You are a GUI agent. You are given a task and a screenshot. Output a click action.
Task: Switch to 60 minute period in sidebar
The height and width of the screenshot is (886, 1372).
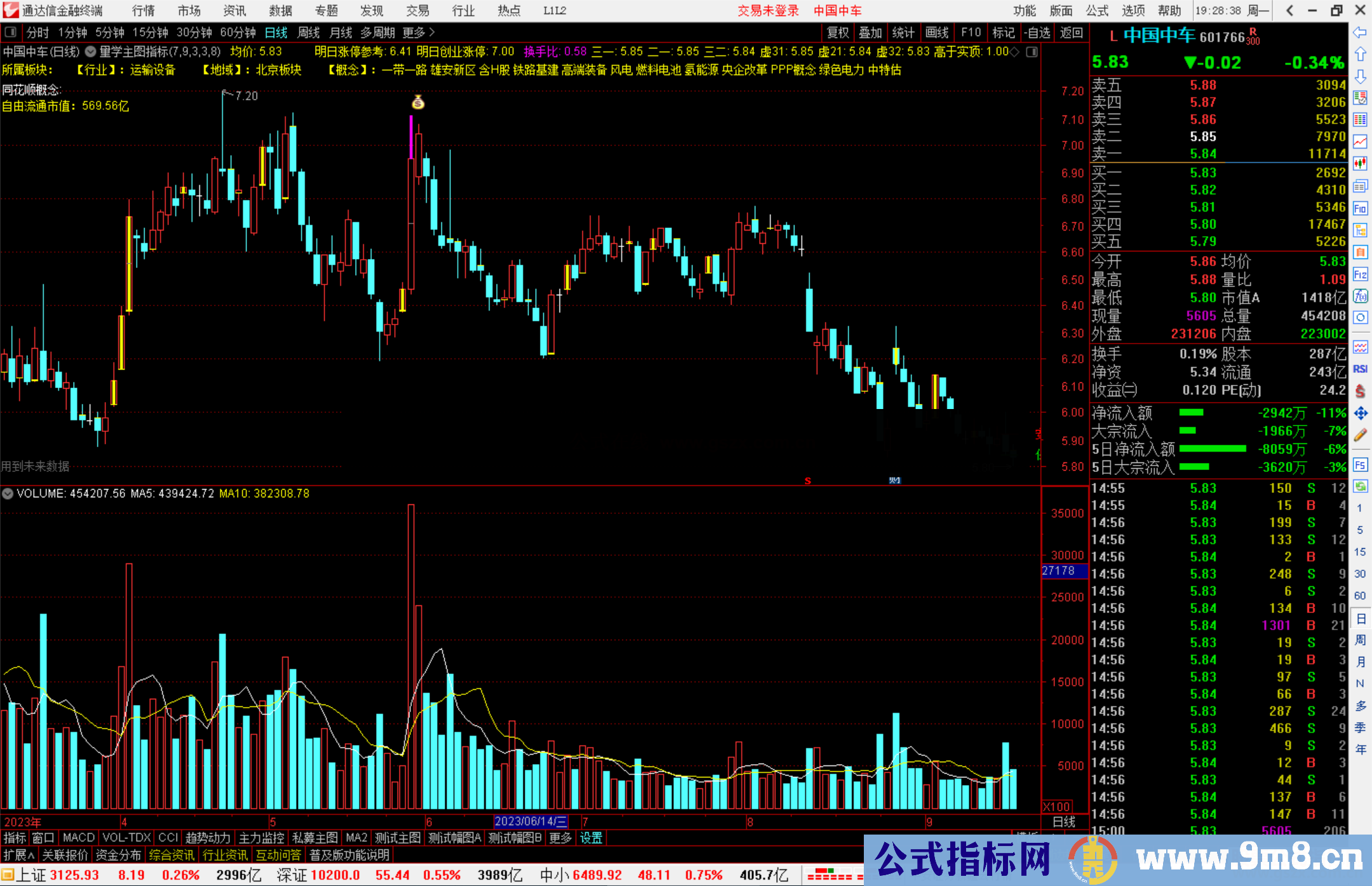(x=1360, y=596)
